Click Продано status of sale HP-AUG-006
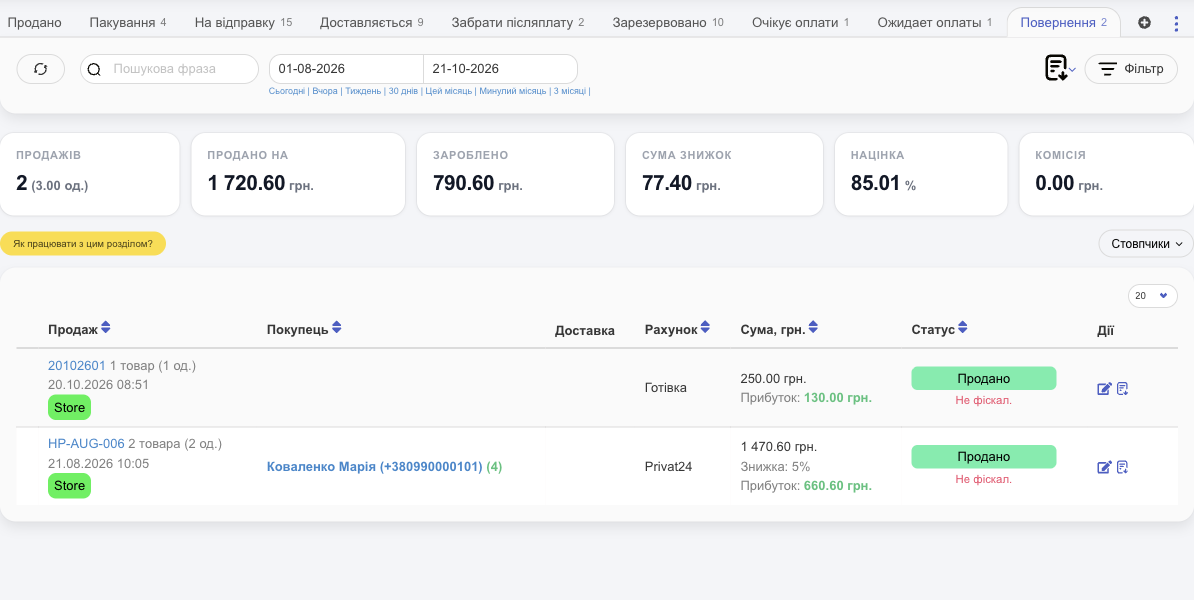1194x600 pixels. [x=984, y=456]
